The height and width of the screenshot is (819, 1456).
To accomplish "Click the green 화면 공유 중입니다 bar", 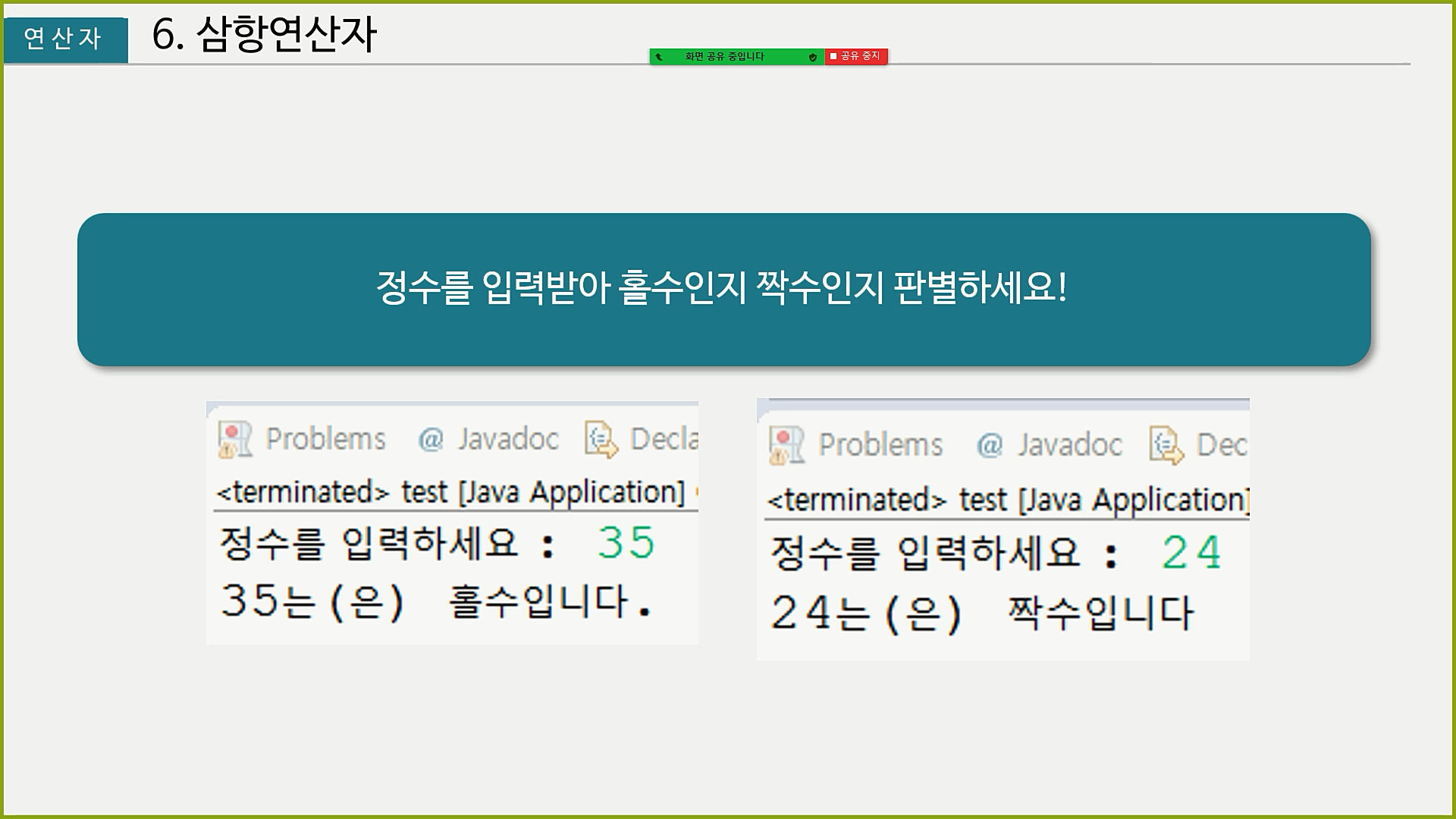I will [x=724, y=57].
